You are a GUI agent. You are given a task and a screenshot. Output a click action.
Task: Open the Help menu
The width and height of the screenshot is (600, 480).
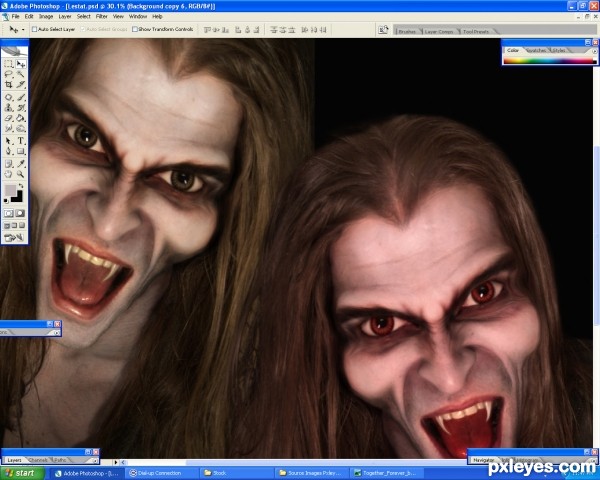(x=157, y=16)
